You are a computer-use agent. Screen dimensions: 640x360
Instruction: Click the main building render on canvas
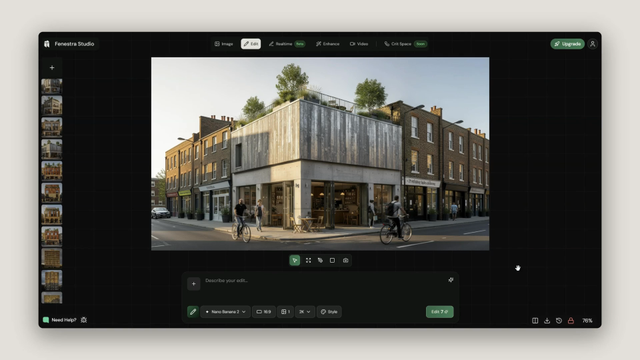coord(320,153)
